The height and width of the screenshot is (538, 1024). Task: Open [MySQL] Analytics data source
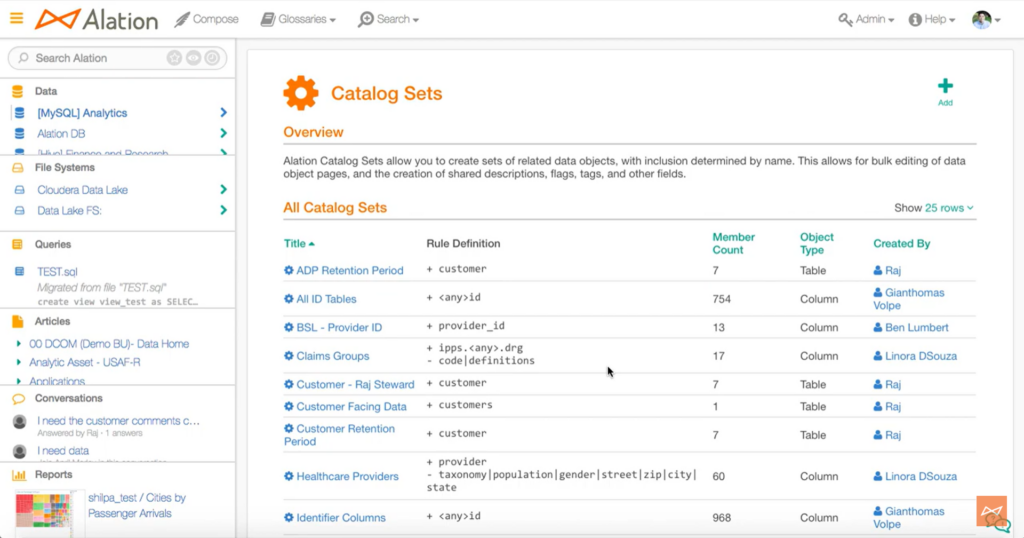(x=82, y=113)
